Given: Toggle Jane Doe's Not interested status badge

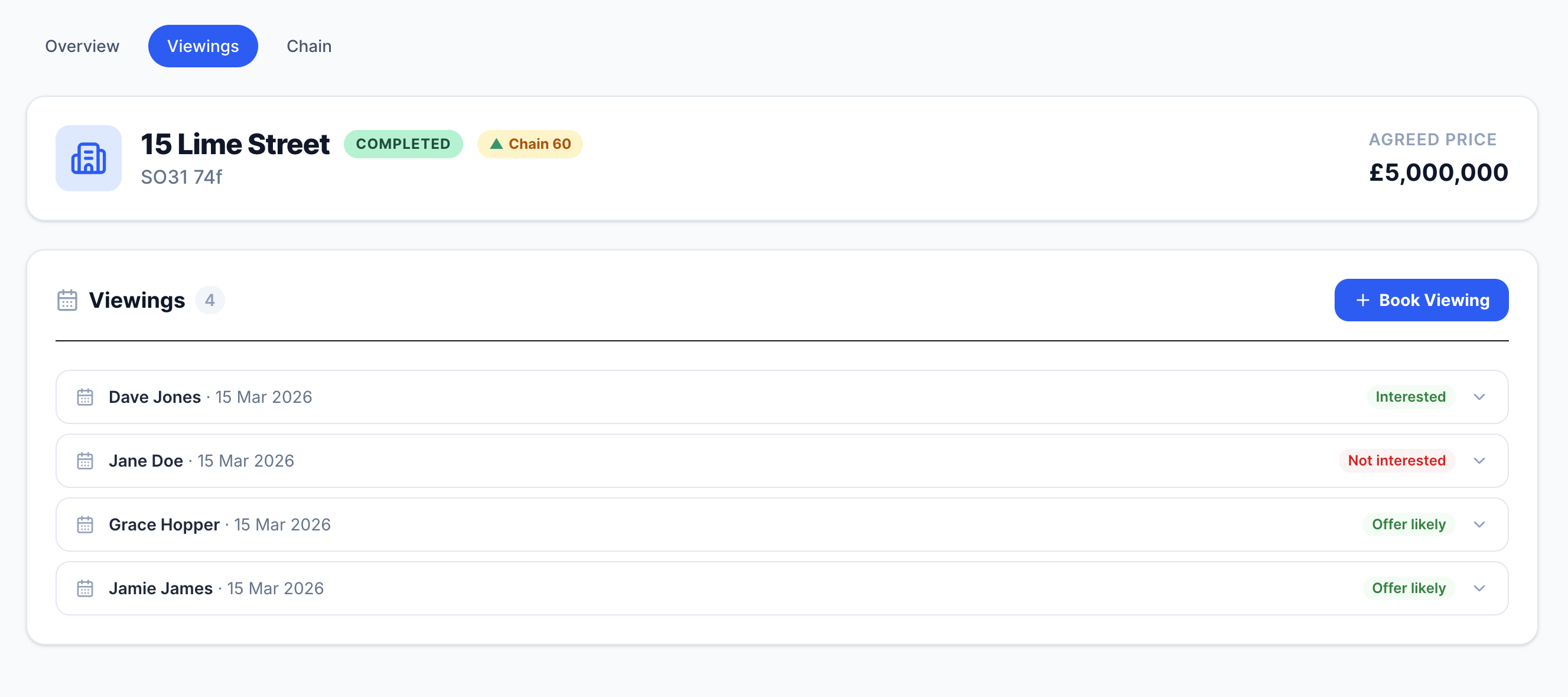Looking at the screenshot, I should pos(1396,461).
